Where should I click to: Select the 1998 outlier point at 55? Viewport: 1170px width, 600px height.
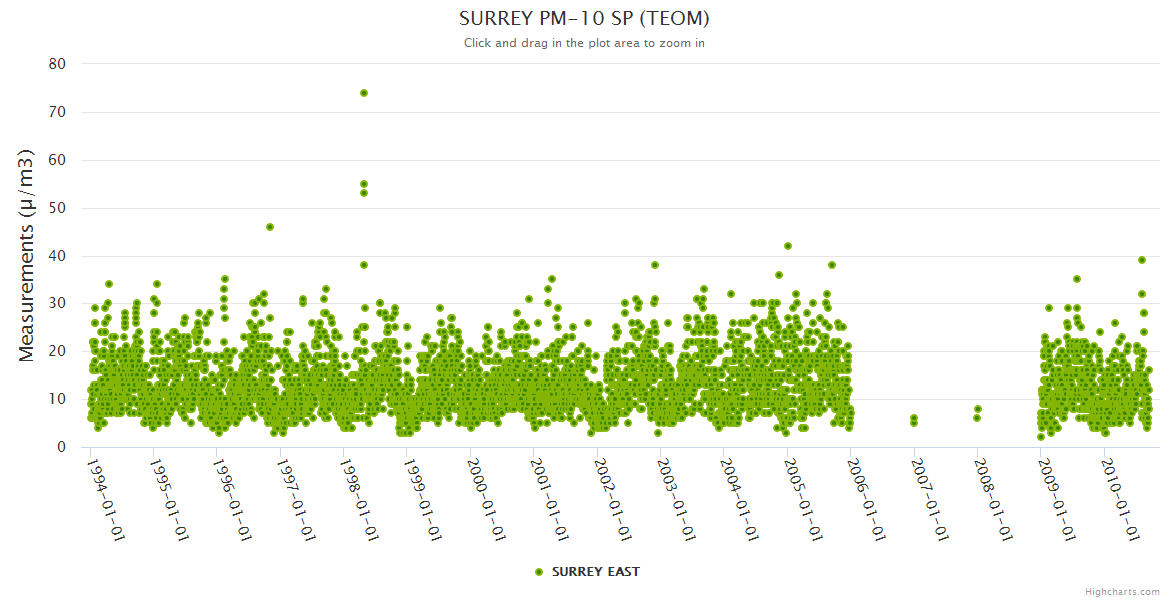364,184
